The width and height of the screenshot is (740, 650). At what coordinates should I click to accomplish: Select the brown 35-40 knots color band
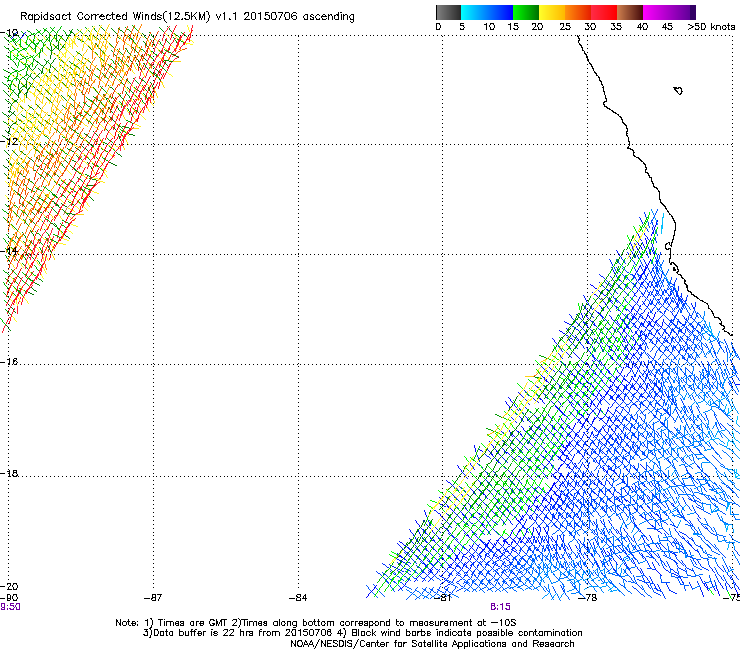630,12
